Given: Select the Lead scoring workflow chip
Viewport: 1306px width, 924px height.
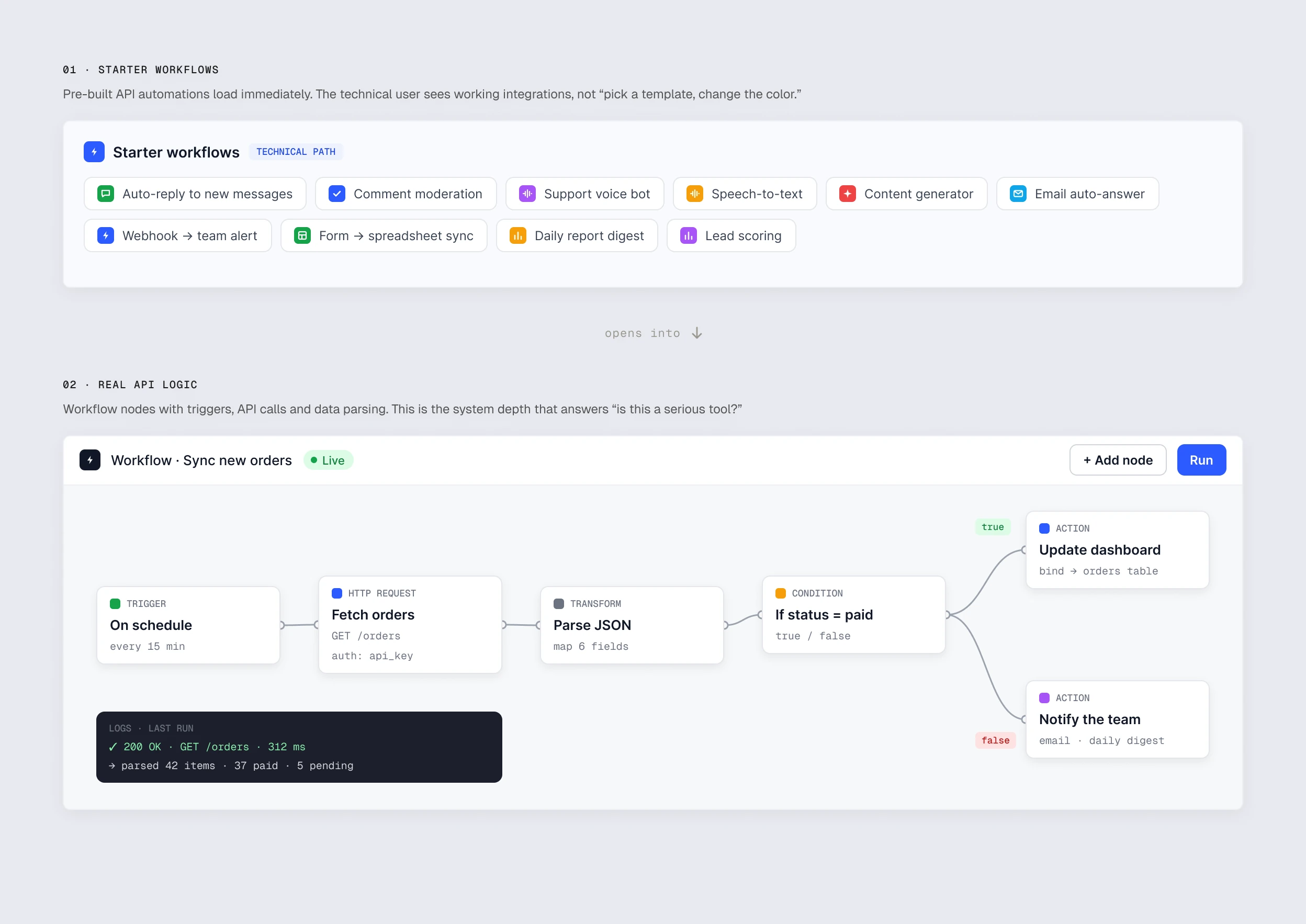Looking at the screenshot, I should (731, 235).
